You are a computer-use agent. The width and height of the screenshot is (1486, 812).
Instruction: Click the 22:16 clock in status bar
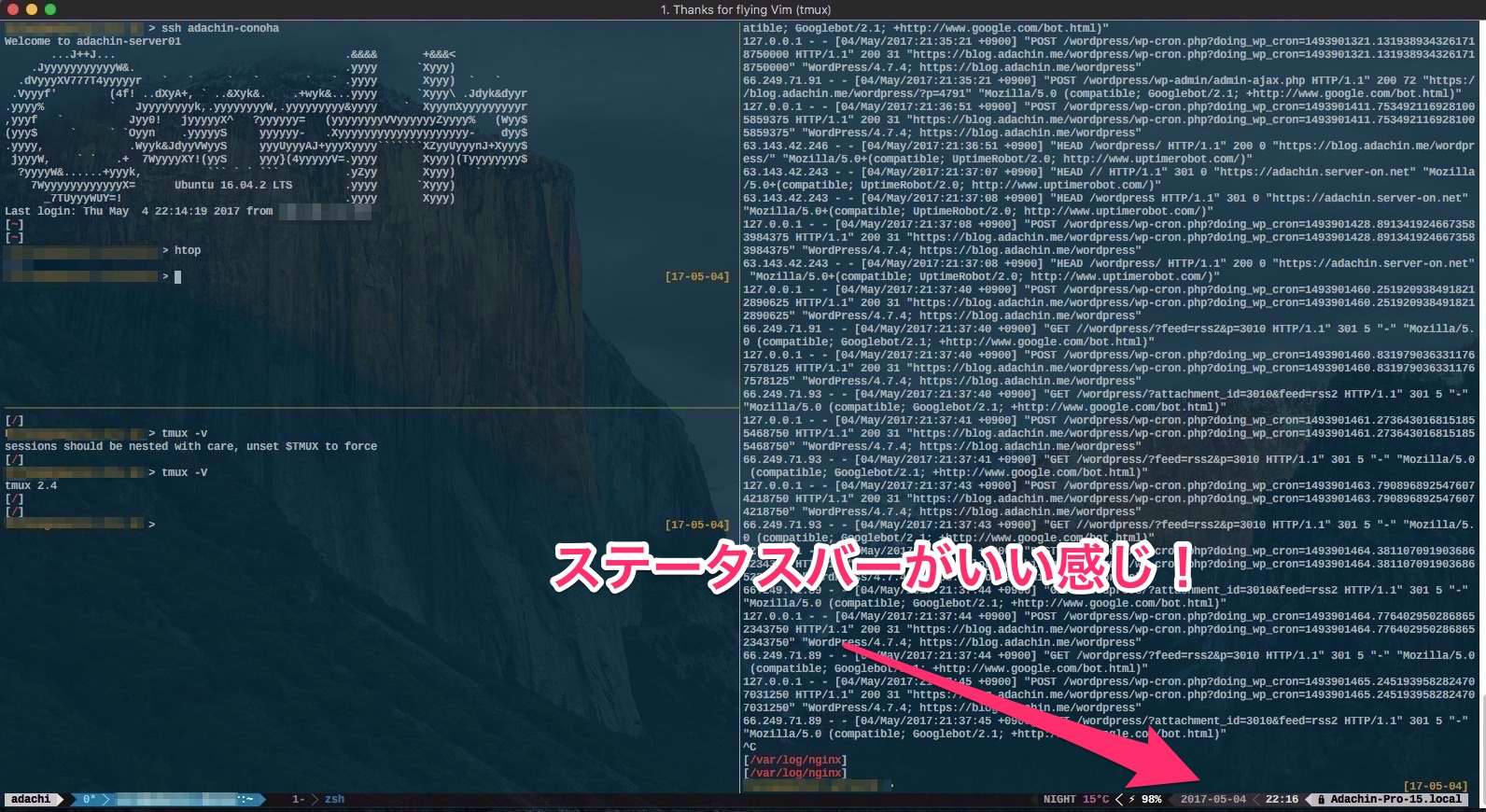point(1282,799)
